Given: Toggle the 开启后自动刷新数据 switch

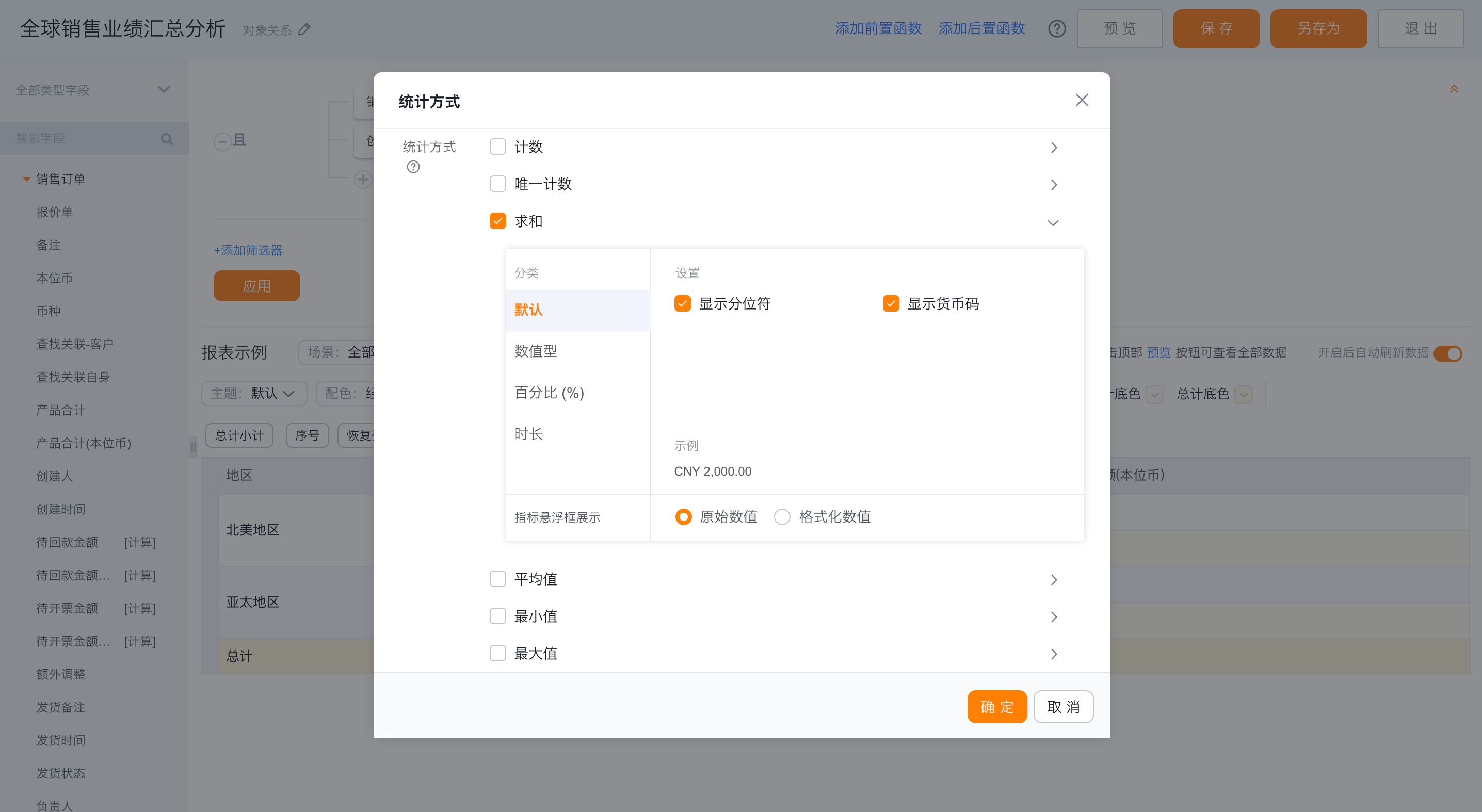Looking at the screenshot, I should [1447, 353].
